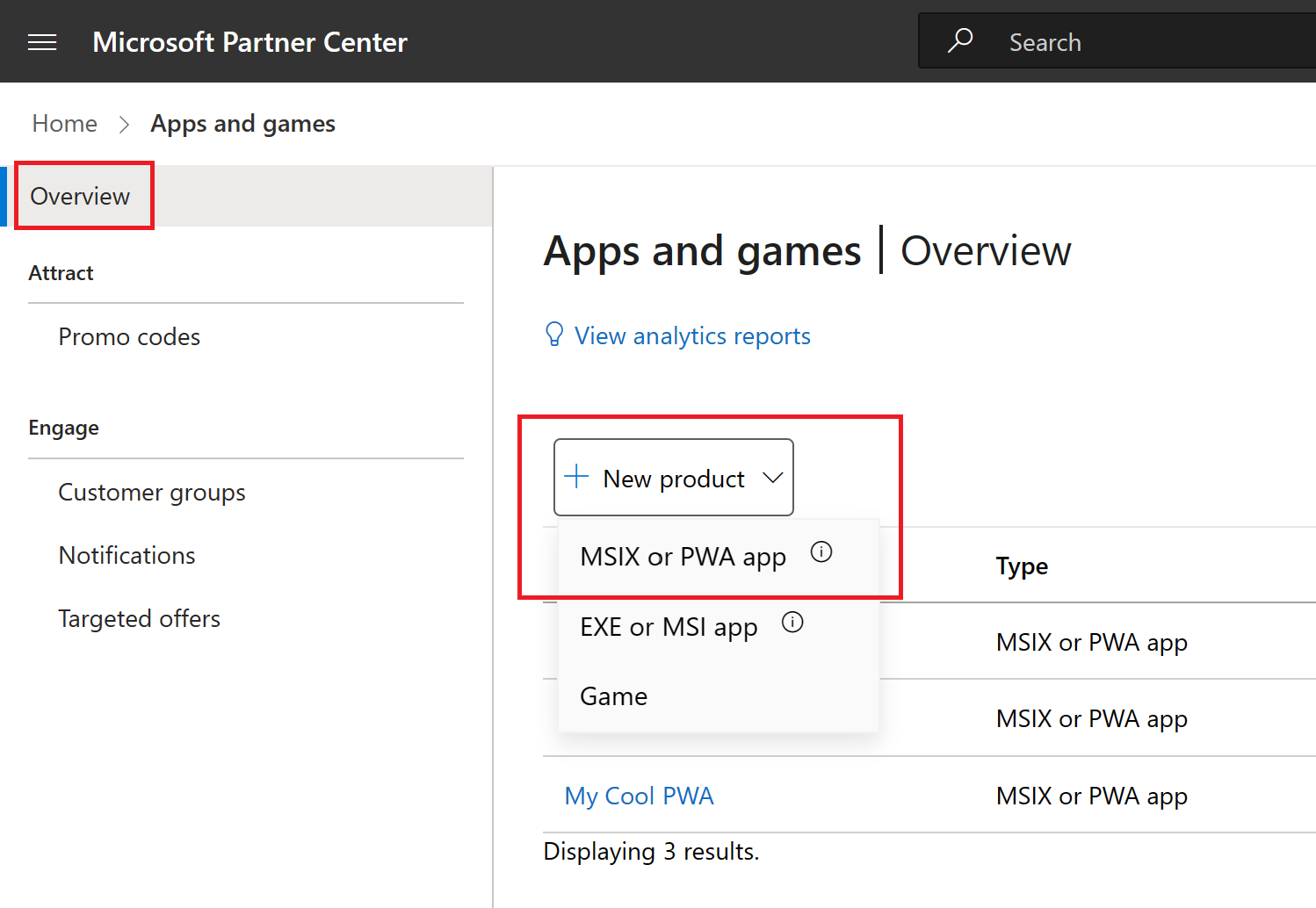Click the plus icon on New product button
This screenshot has height=908, width=1316.
(x=576, y=477)
